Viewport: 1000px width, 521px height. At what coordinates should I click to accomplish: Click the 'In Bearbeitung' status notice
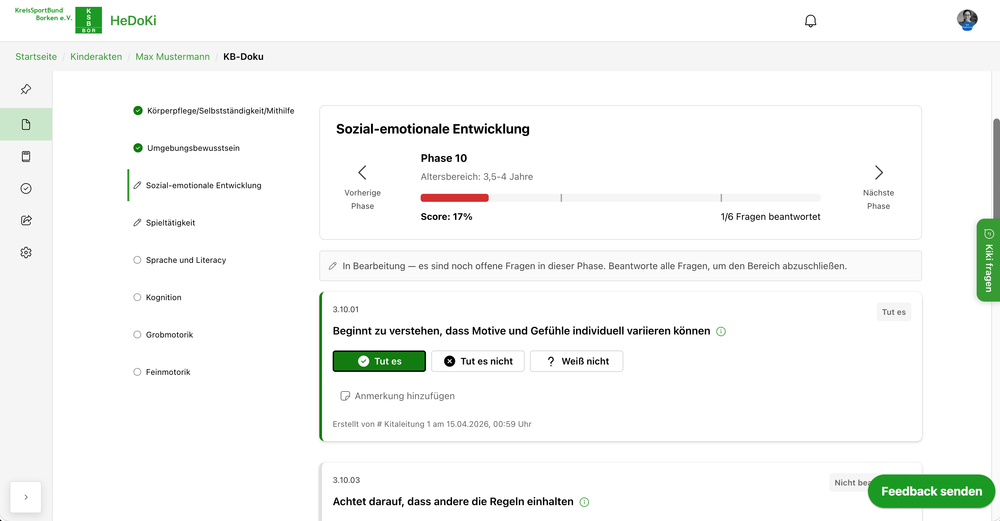pos(621,266)
